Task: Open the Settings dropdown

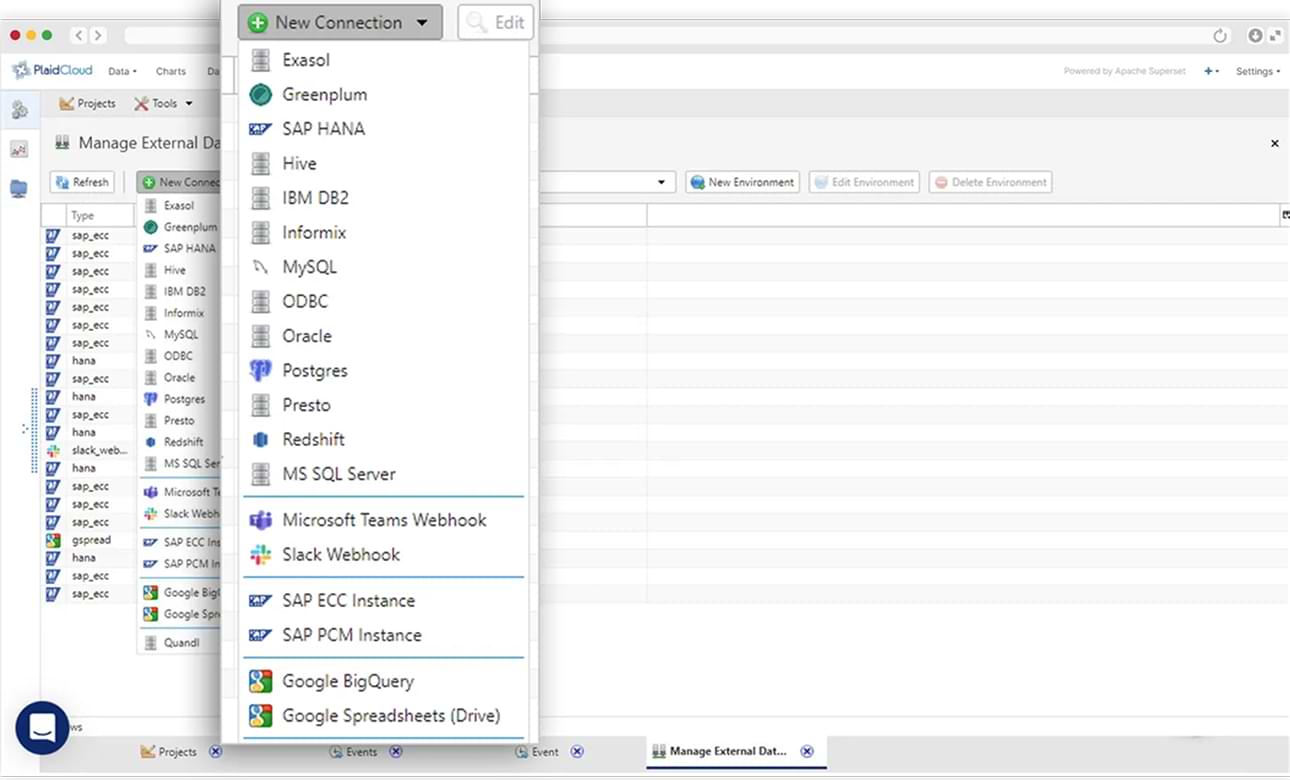Action: click(x=1258, y=71)
